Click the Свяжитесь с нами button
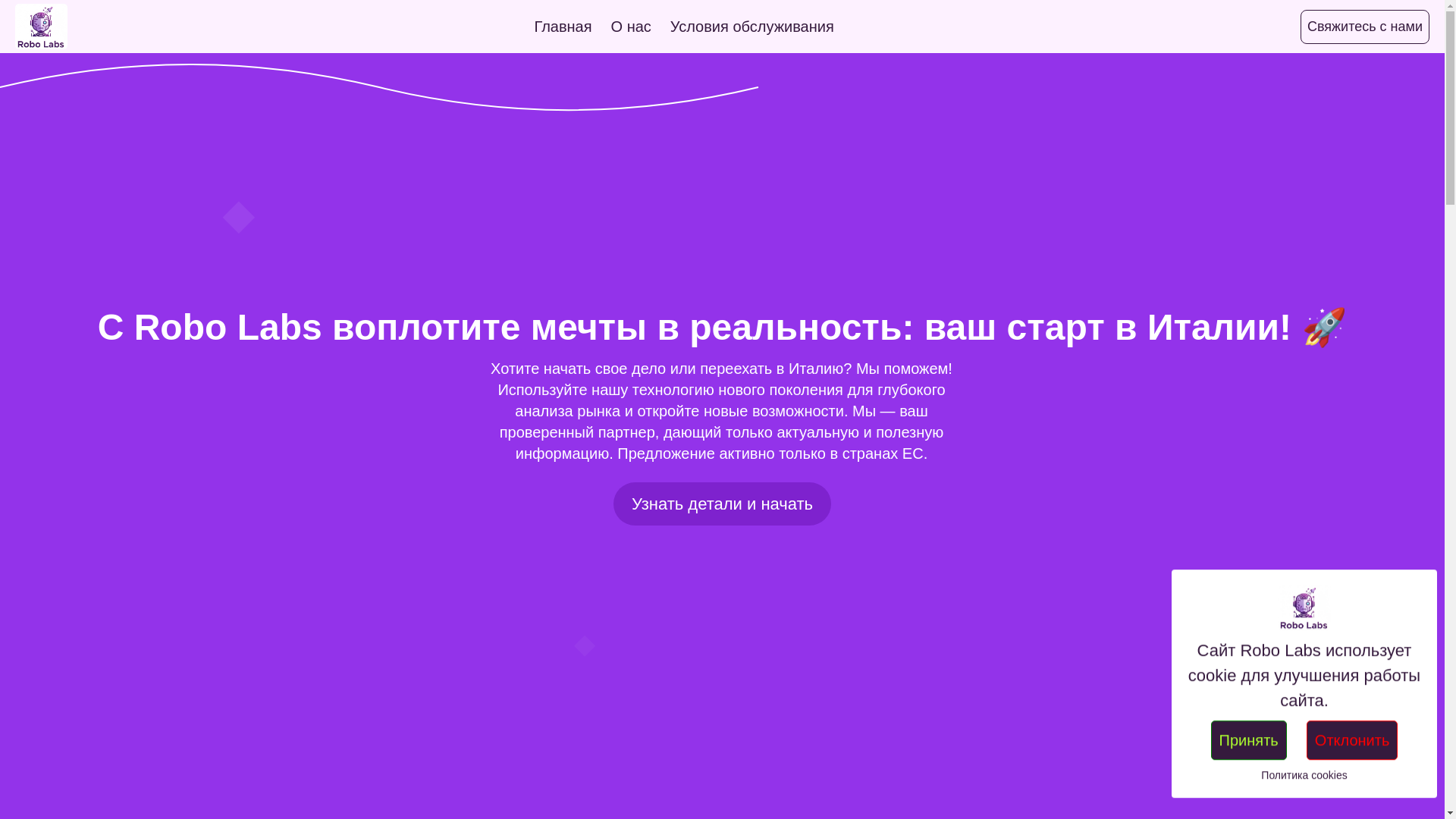1456x819 pixels. (1364, 27)
